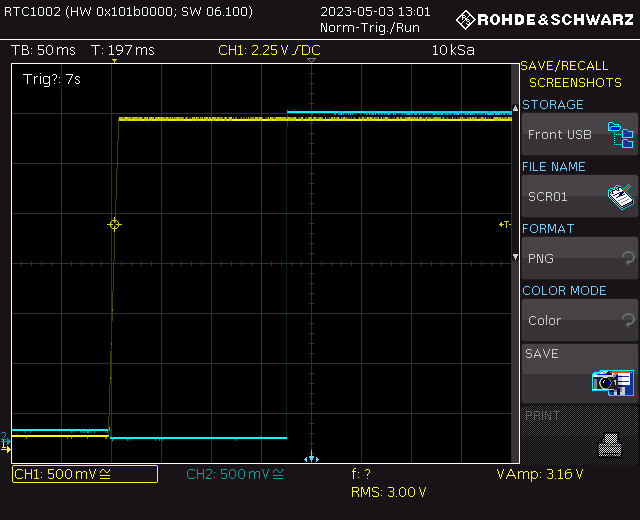Open the Front USB storage folder icon
The image size is (640, 520).
pyautogui.click(x=620, y=135)
